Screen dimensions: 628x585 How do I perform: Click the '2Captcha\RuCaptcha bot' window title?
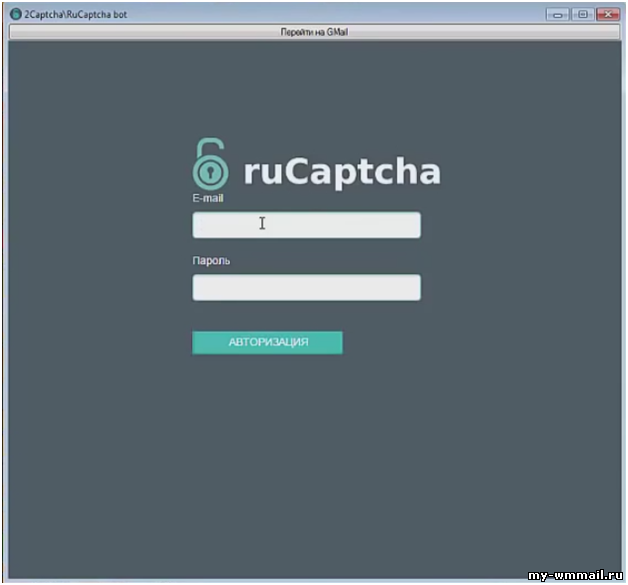point(76,15)
